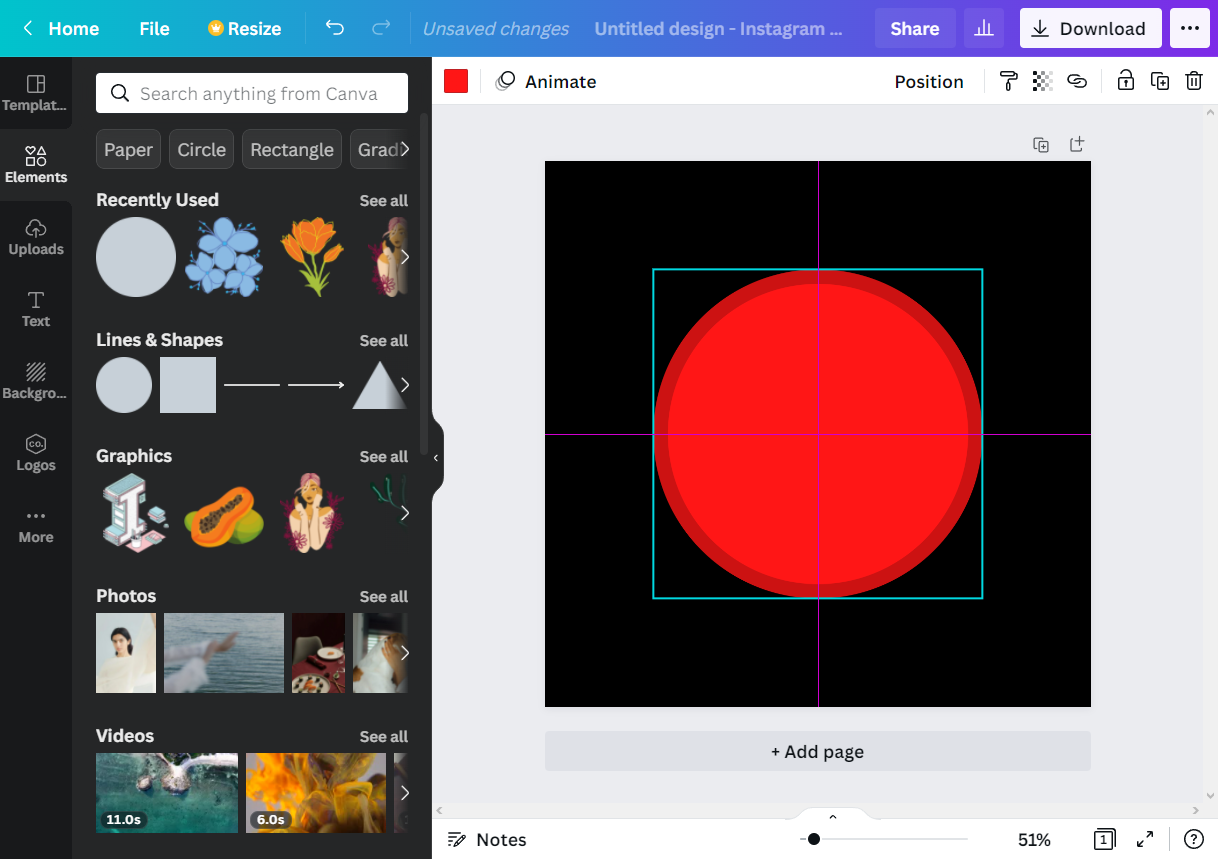1218x859 pixels.
Task: Open the Resize menu
Action: pyautogui.click(x=244, y=28)
